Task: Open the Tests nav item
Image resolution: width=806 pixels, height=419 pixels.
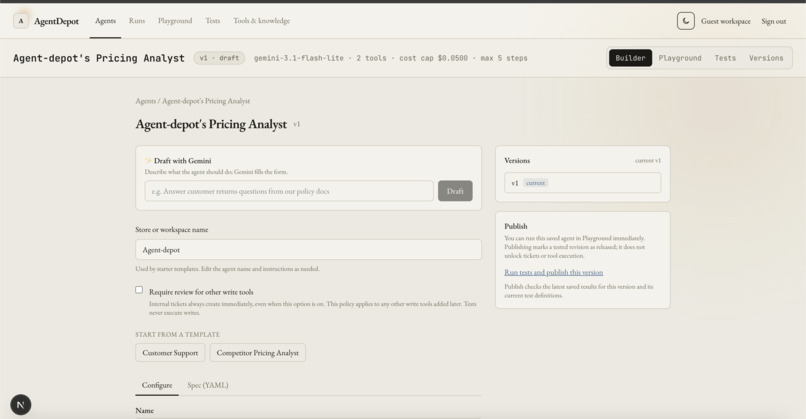Action: [212, 21]
